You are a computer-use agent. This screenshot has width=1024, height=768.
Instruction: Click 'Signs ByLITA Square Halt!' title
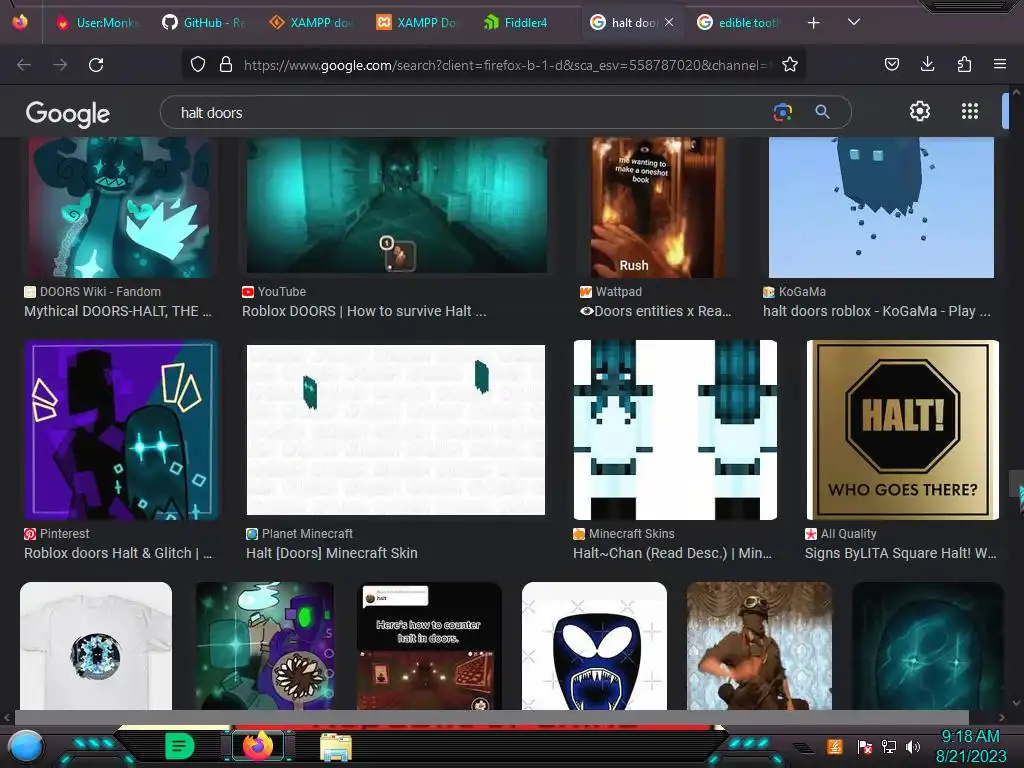pyautogui.click(x=901, y=553)
